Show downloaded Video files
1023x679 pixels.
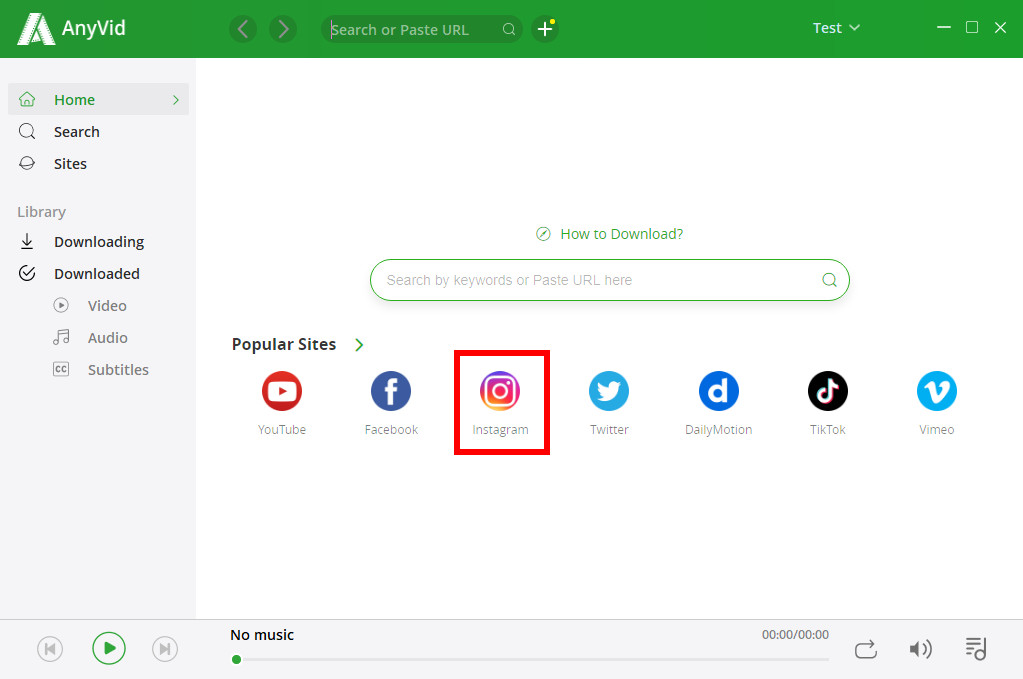(107, 305)
